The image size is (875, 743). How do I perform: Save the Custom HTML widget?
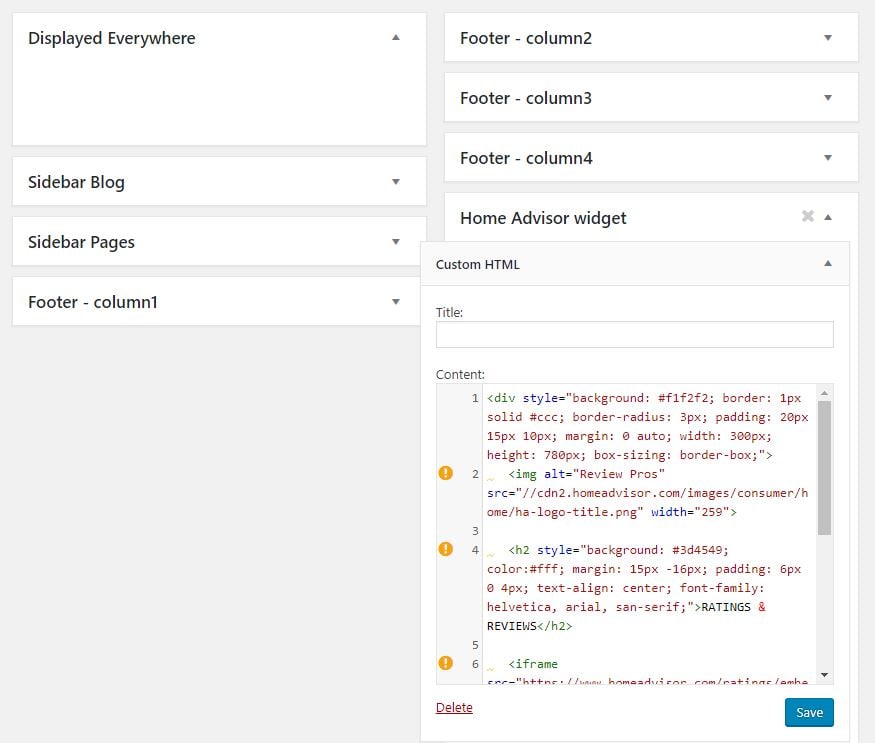(x=809, y=712)
